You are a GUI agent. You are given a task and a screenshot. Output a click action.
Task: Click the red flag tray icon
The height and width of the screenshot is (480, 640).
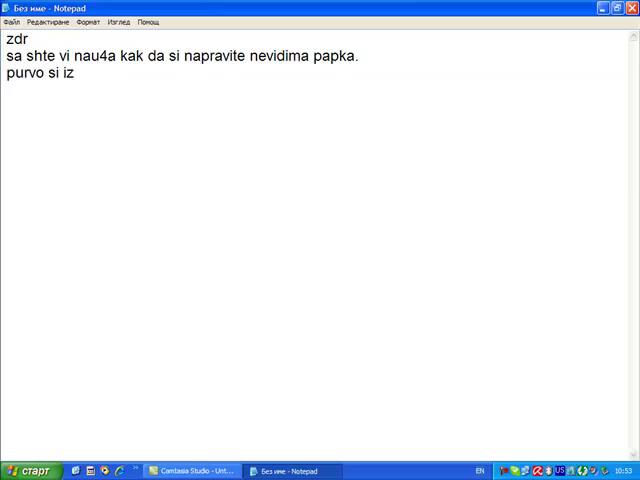[505, 471]
